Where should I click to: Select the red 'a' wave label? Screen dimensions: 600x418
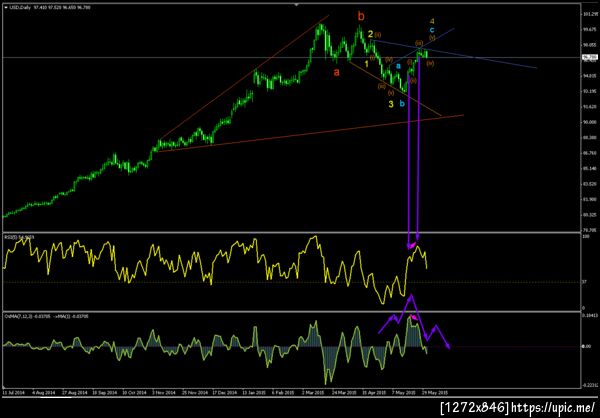[337, 72]
